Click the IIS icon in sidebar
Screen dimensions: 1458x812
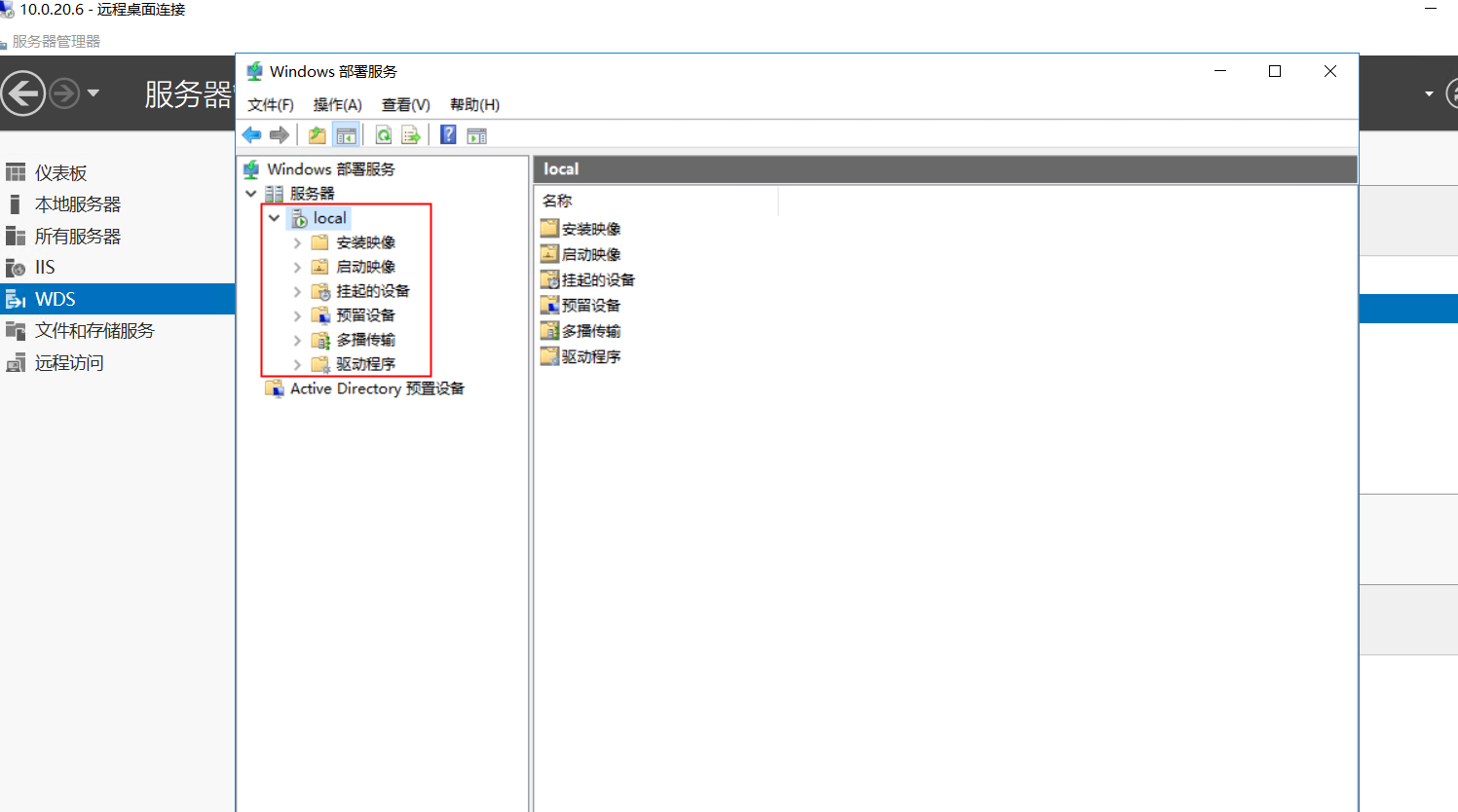click(16, 268)
